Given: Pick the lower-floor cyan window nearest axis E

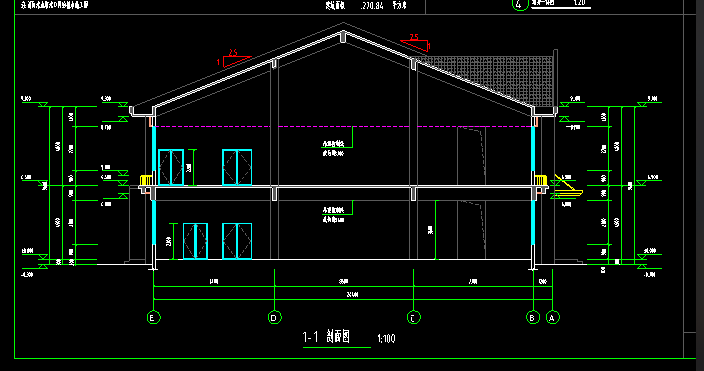Looking at the screenshot, I should coord(195,241).
